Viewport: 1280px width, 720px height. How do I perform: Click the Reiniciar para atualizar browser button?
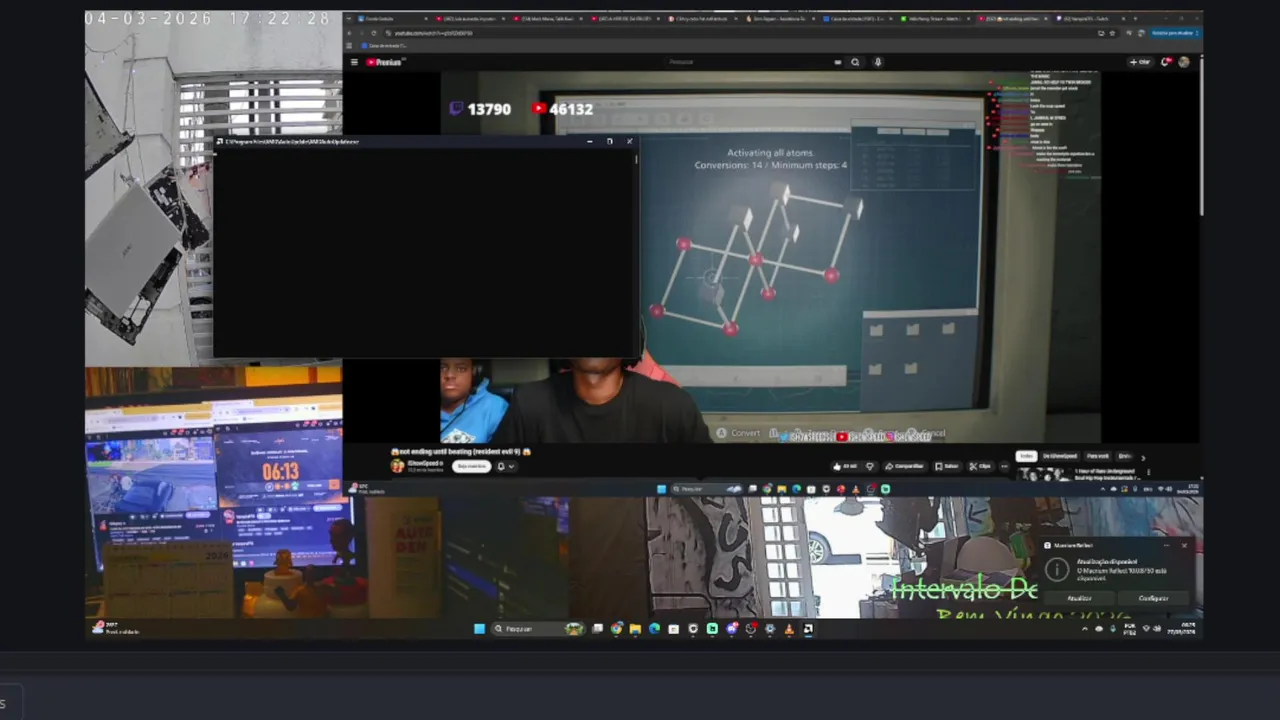click(x=1173, y=33)
